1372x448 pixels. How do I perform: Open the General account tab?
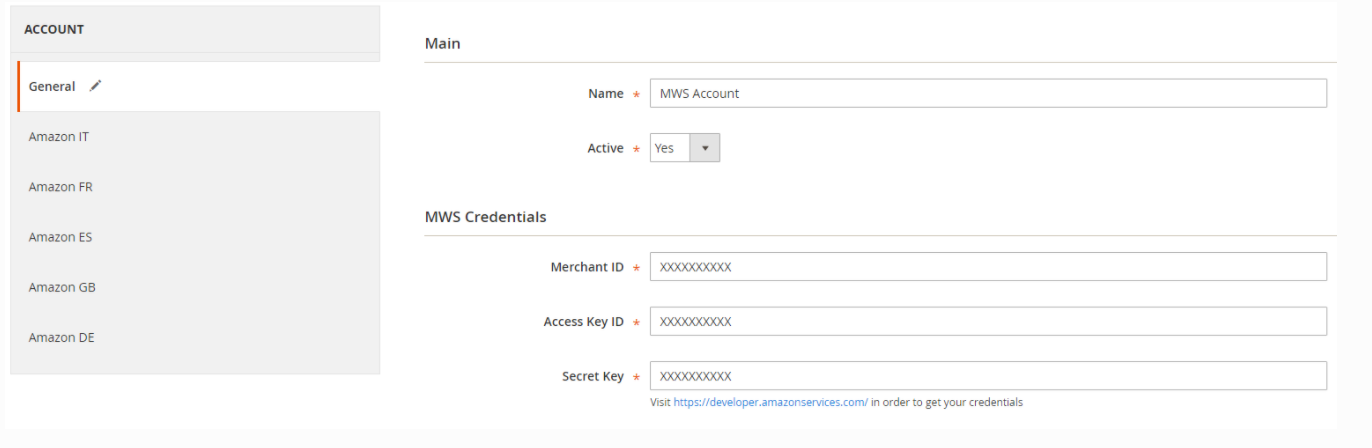[198, 86]
